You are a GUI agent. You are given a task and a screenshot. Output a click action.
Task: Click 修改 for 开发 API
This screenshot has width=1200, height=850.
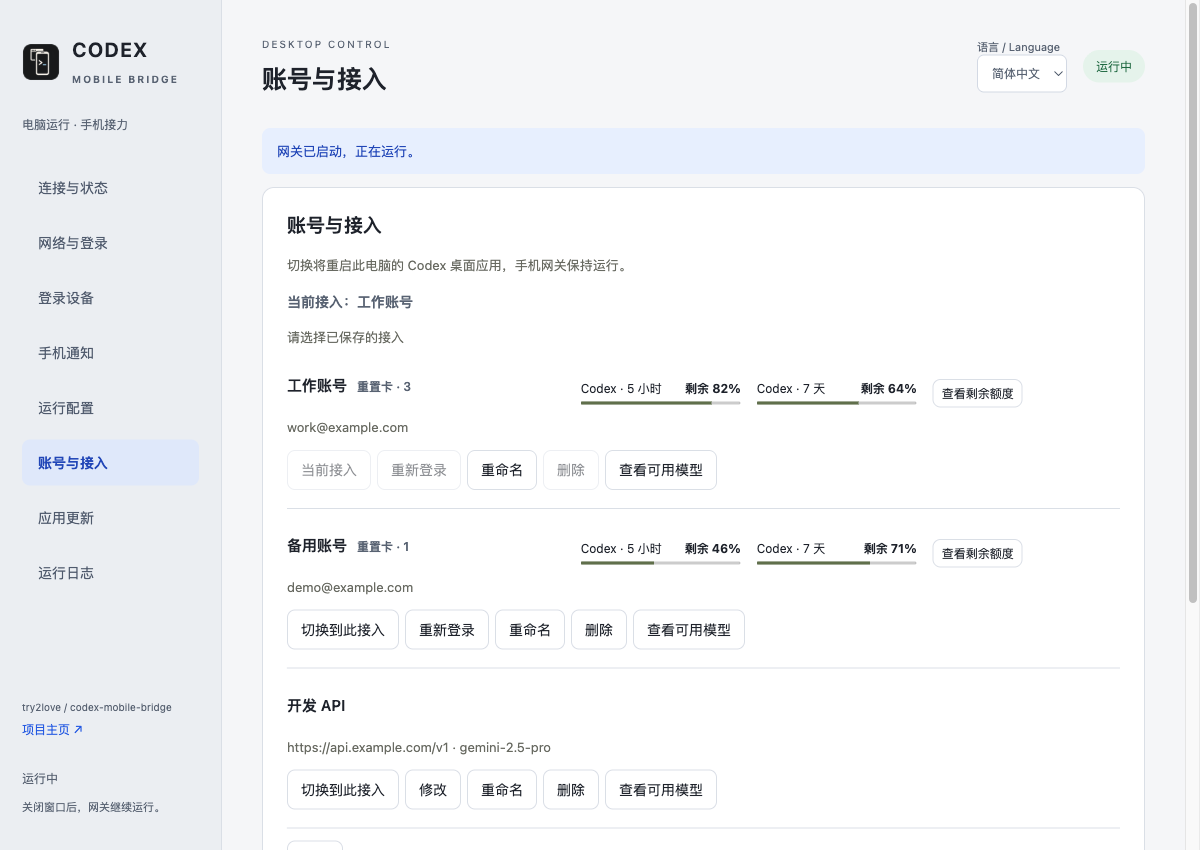point(433,790)
